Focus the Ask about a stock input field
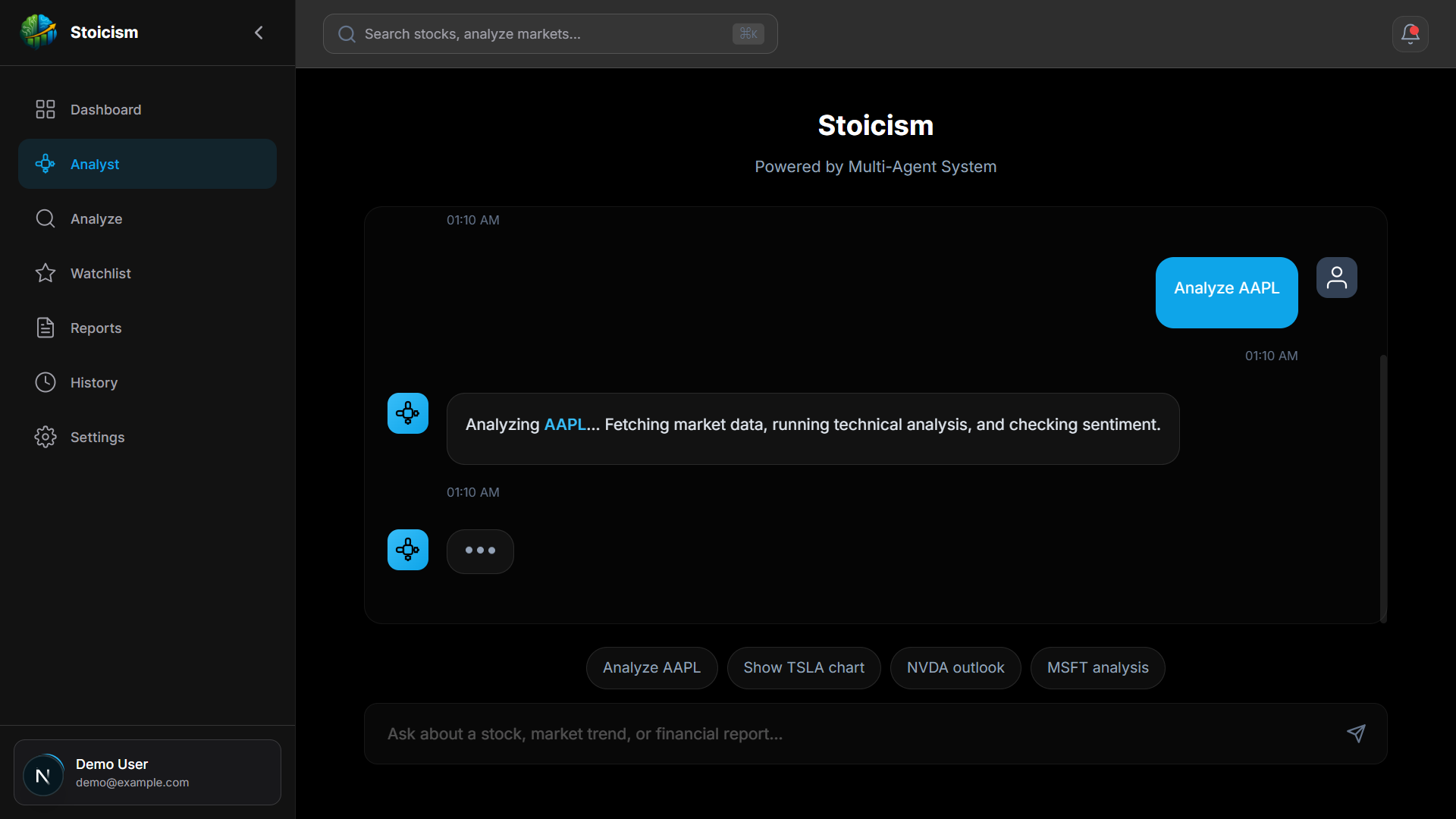1456x819 pixels. pos(758,733)
